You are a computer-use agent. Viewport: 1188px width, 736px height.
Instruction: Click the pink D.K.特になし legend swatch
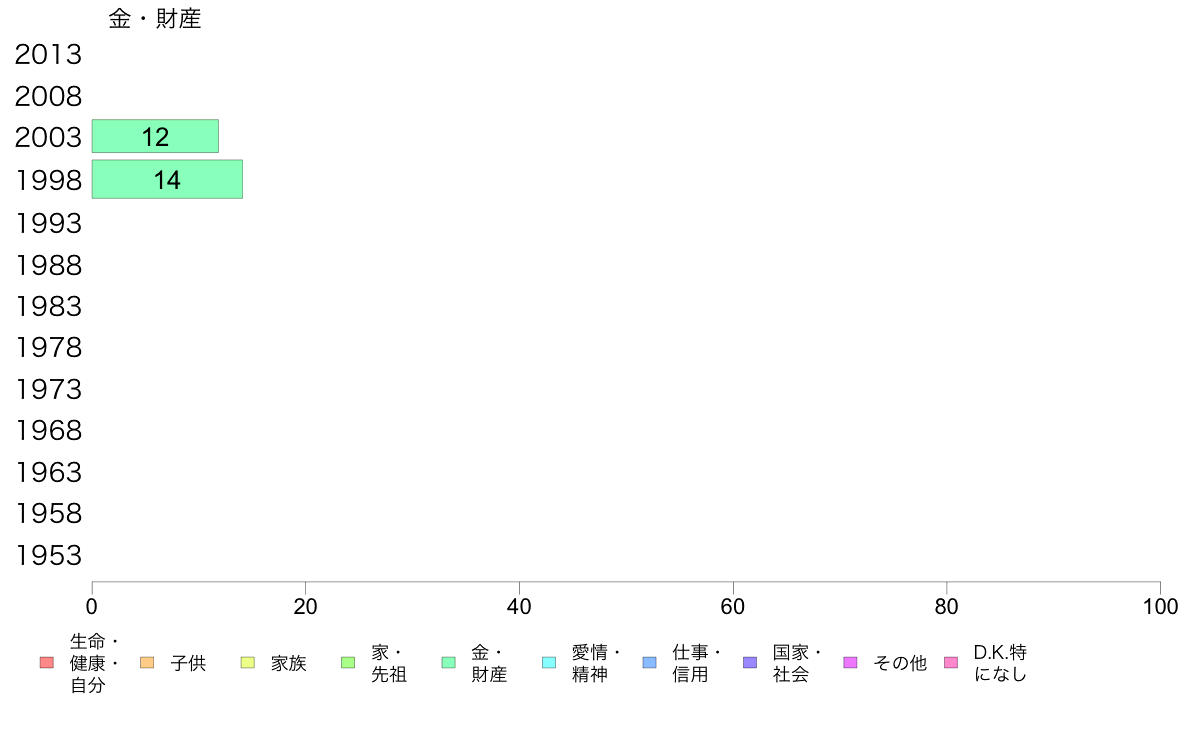click(x=951, y=662)
